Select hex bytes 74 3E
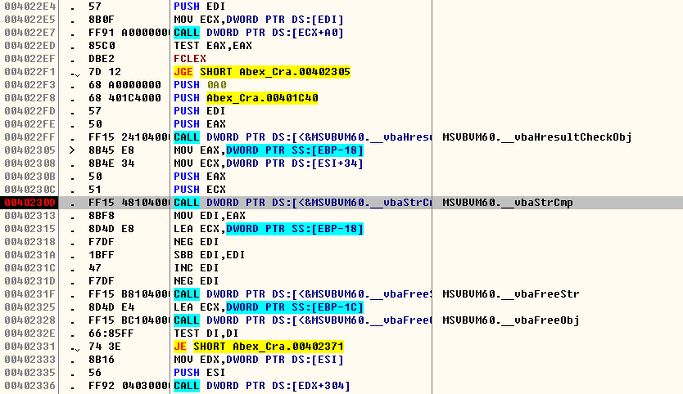 [x=105, y=346]
